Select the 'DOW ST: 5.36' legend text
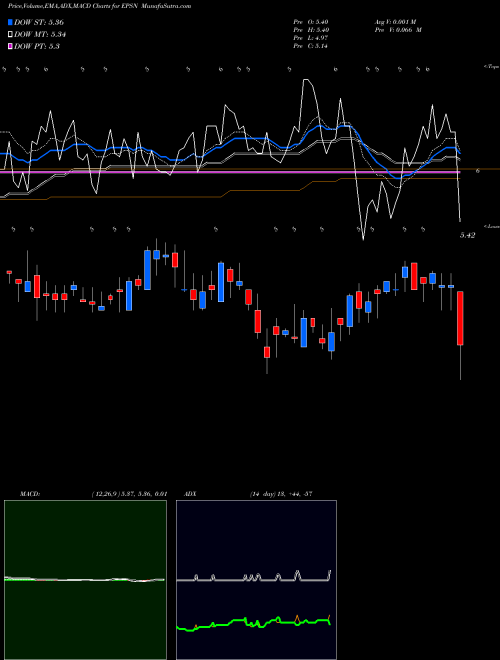This screenshot has height=660, width=500. pos(39,22)
